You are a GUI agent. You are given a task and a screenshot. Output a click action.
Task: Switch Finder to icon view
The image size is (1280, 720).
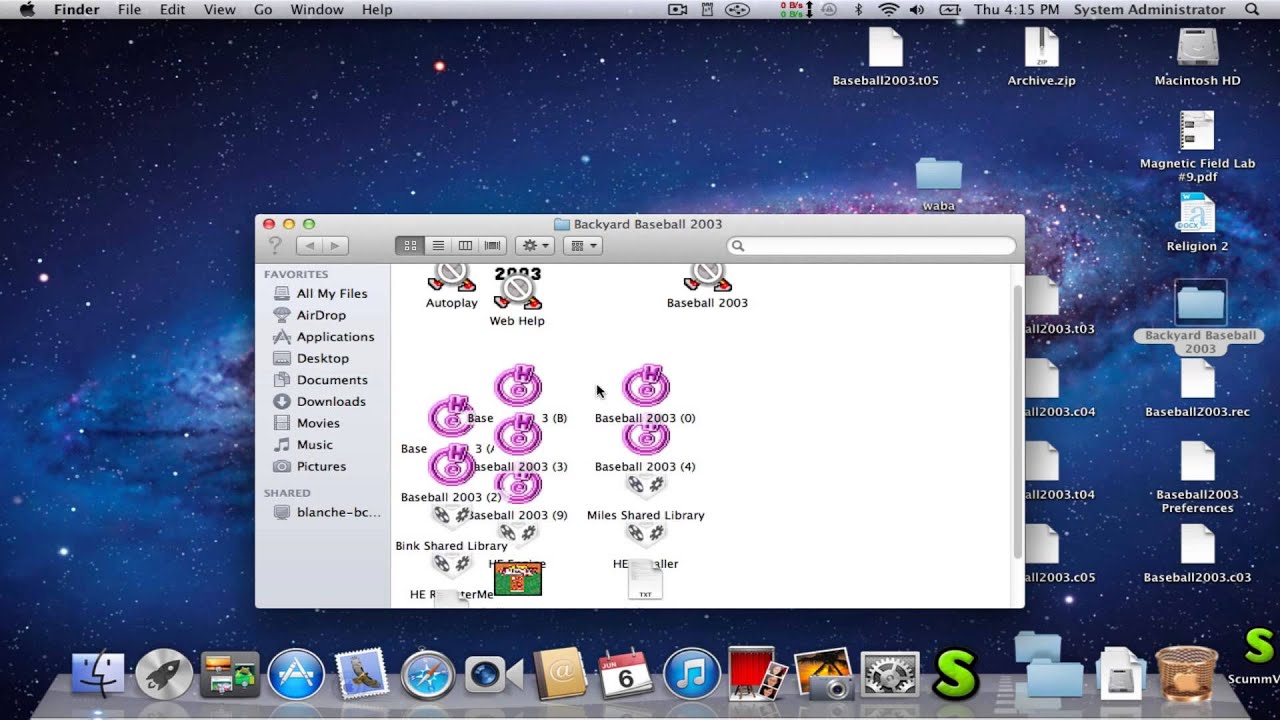coord(410,245)
